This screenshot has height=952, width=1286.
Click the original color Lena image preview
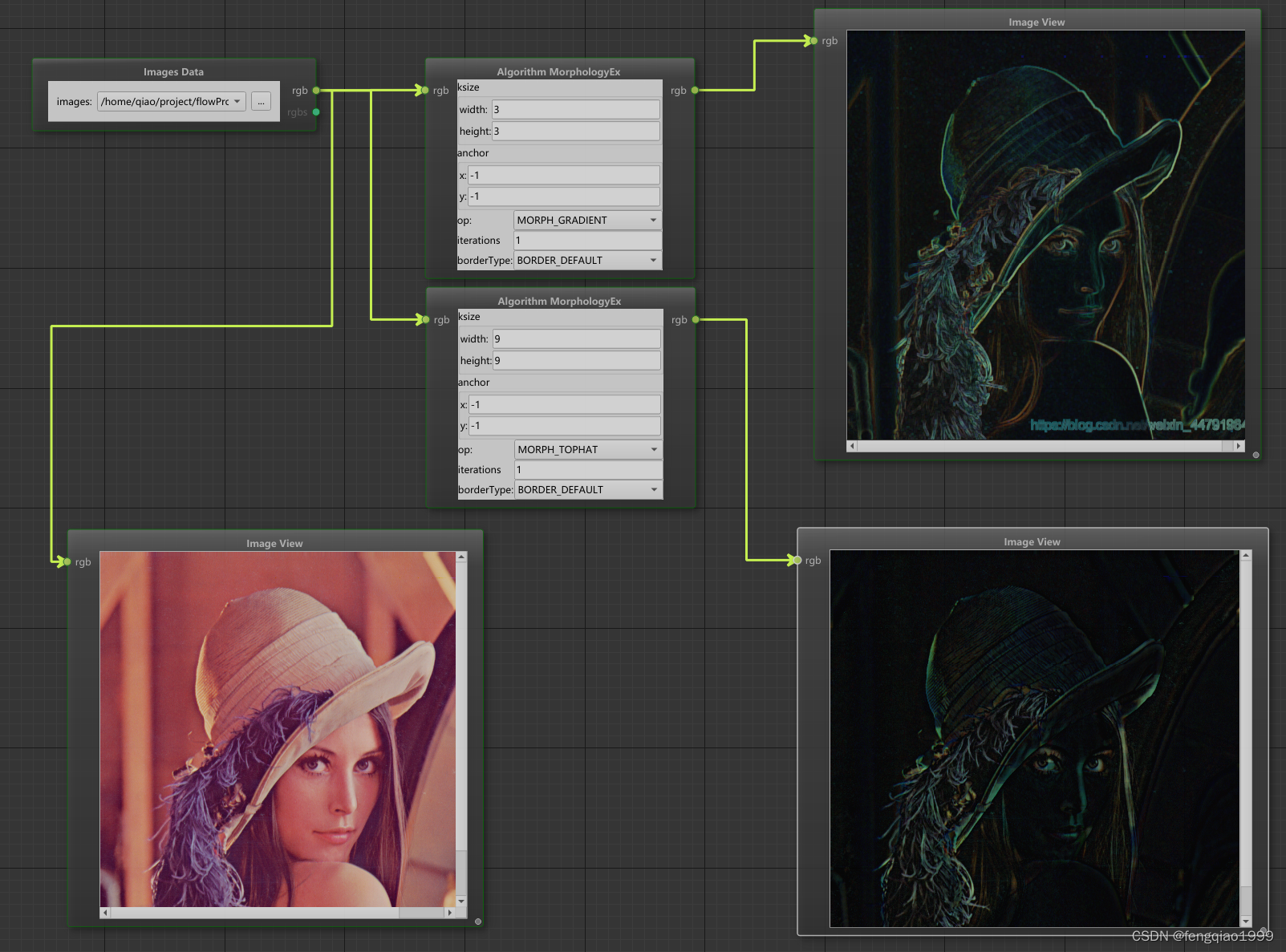click(278, 729)
